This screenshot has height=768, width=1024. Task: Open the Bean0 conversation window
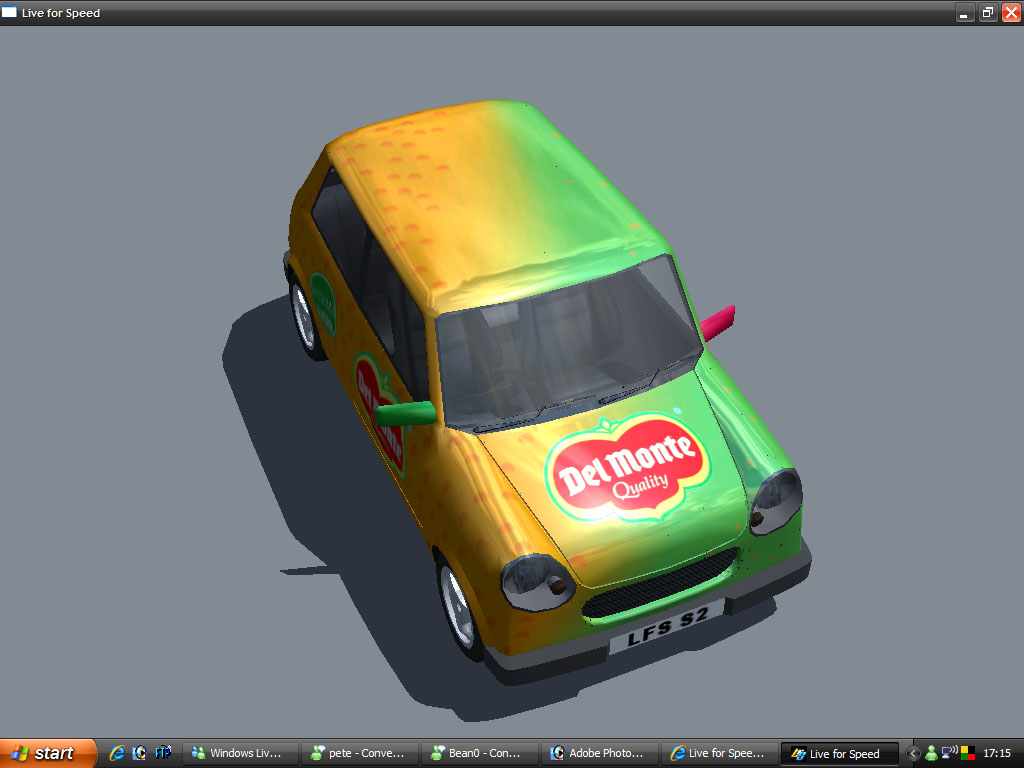point(480,754)
